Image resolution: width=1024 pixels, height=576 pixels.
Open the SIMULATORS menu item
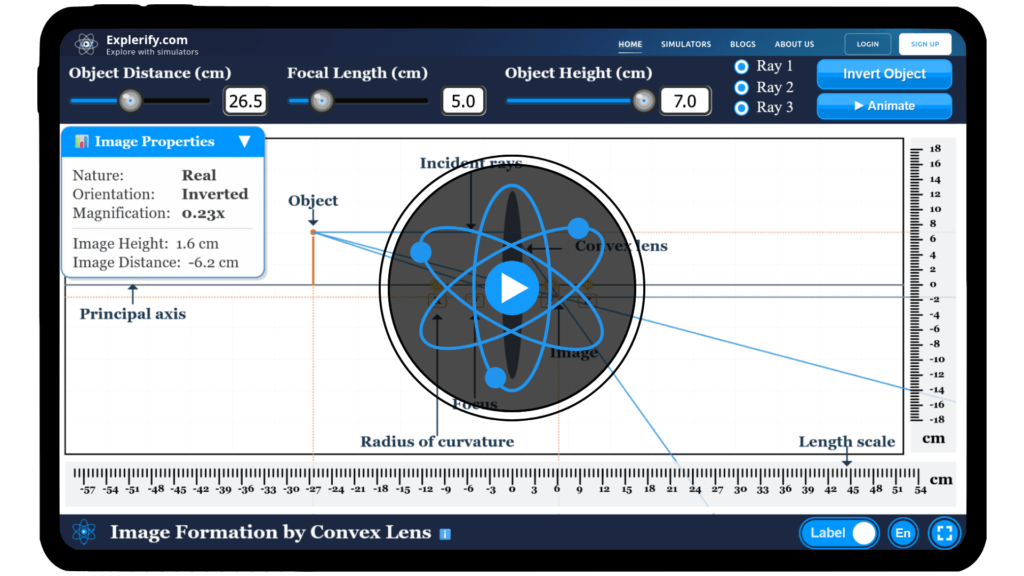[686, 44]
